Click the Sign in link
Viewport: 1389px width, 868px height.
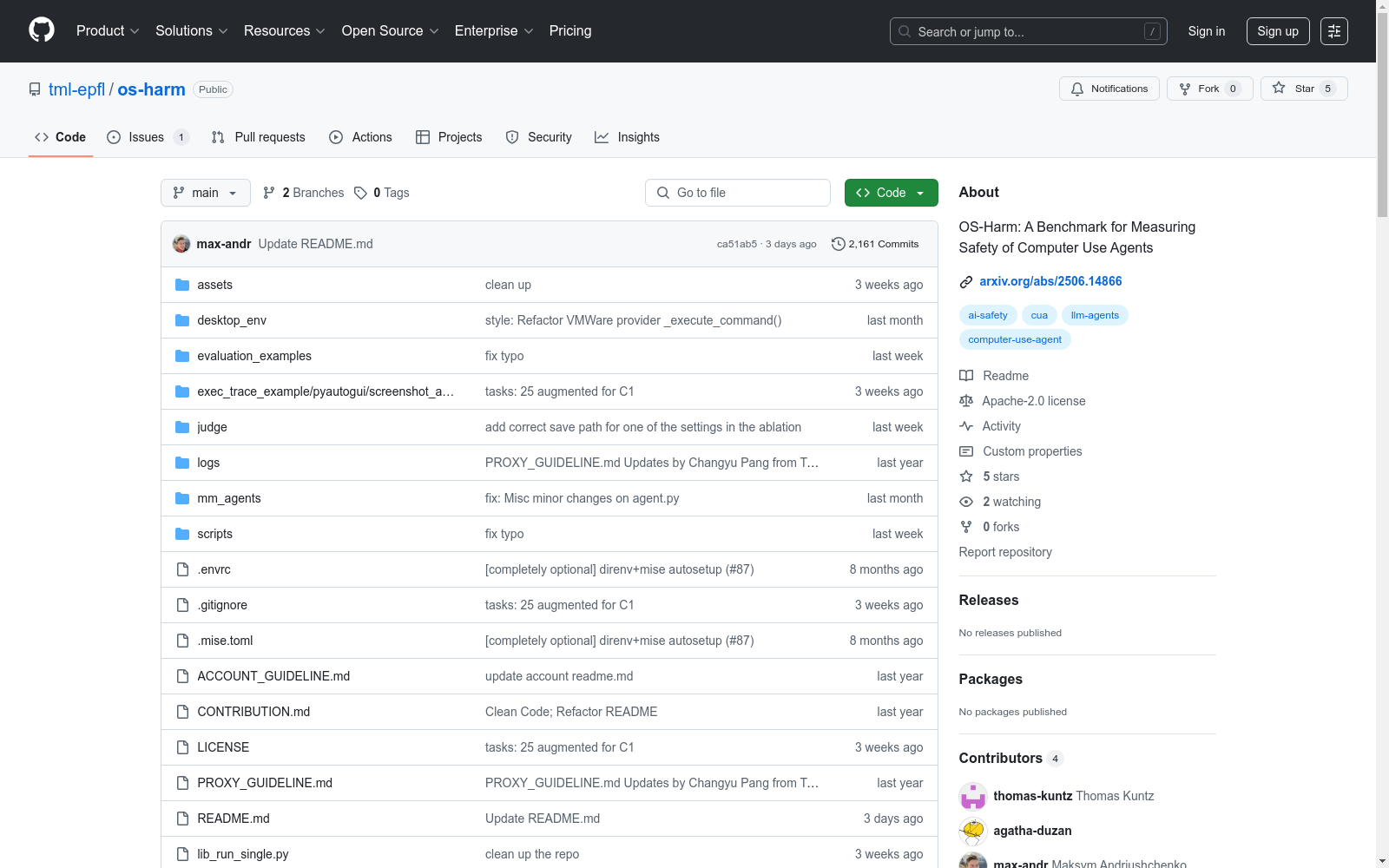(1207, 31)
